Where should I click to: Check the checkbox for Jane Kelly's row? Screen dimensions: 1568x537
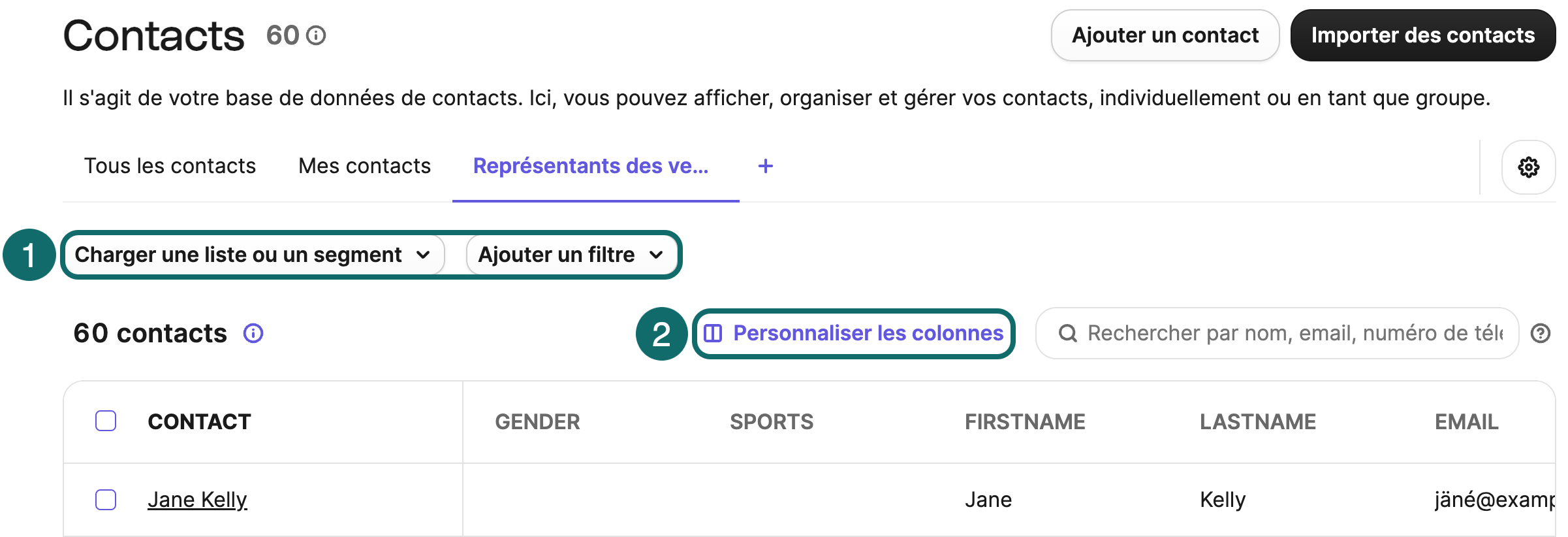click(x=105, y=499)
